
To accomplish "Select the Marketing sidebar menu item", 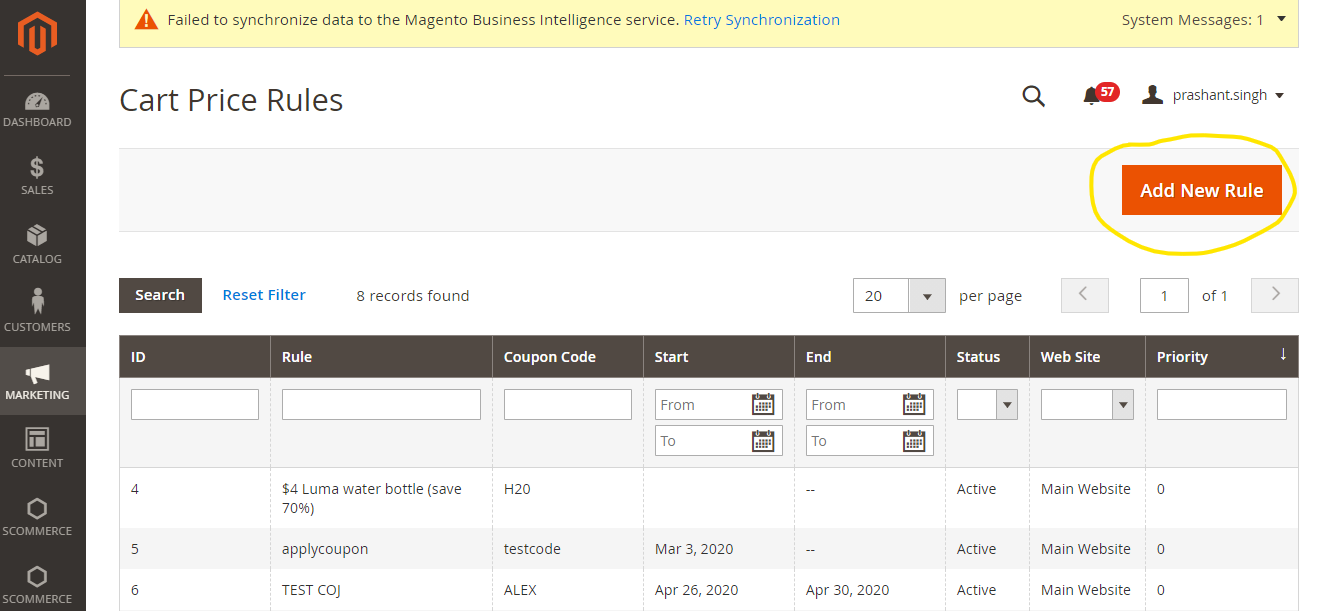I will (x=37, y=381).
